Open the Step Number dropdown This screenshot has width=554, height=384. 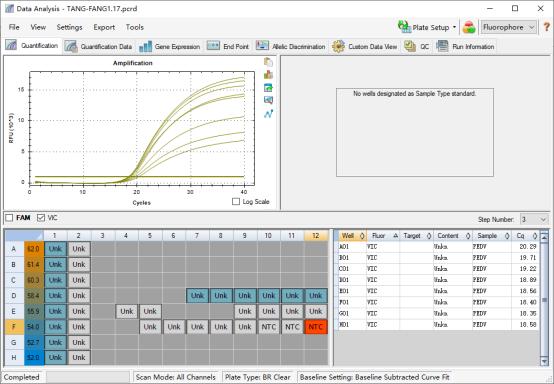click(534, 219)
